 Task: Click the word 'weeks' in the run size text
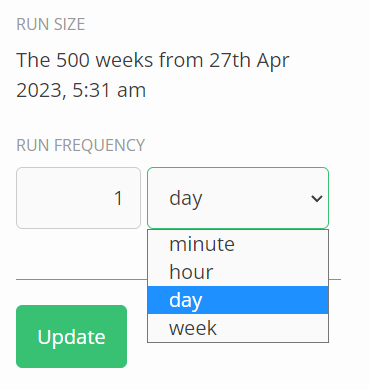(x=124, y=60)
